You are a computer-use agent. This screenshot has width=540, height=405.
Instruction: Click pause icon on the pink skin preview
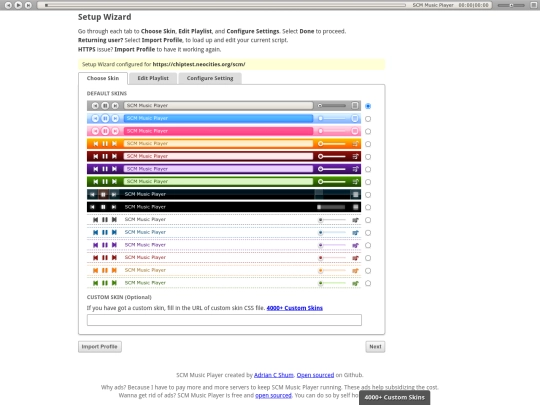(105, 131)
